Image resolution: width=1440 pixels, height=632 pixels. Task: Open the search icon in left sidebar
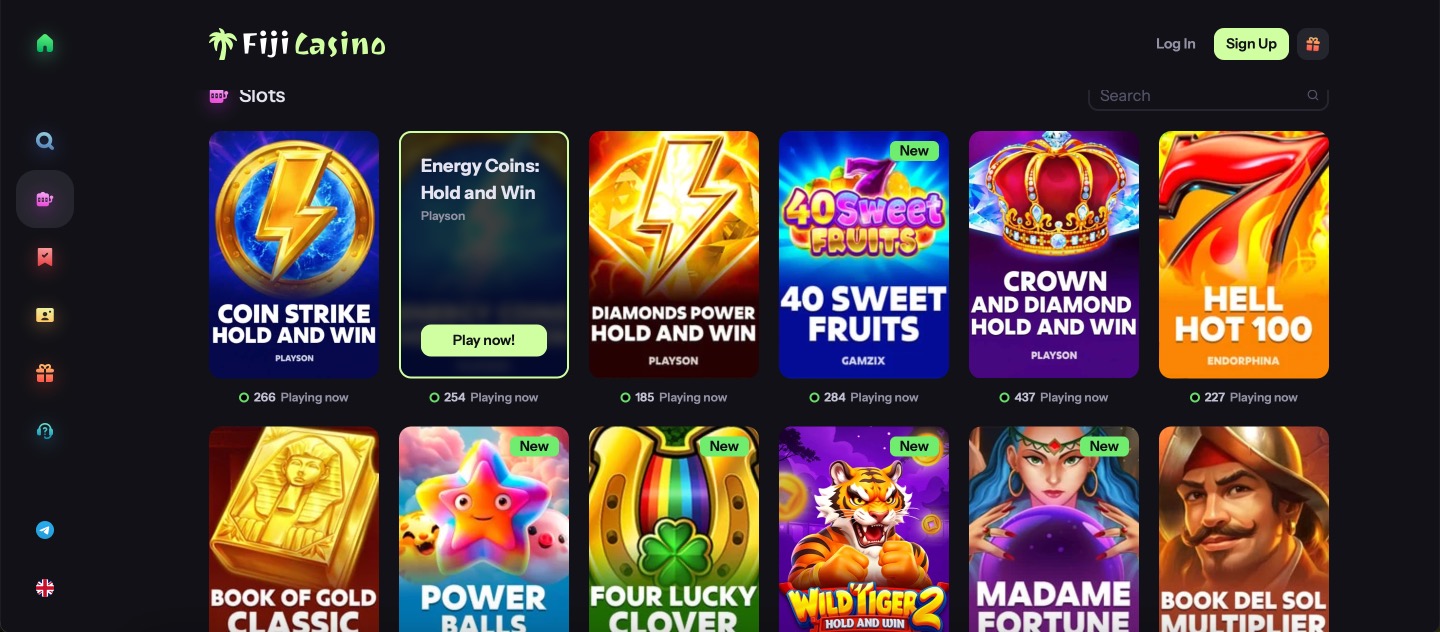(x=45, y=141)
